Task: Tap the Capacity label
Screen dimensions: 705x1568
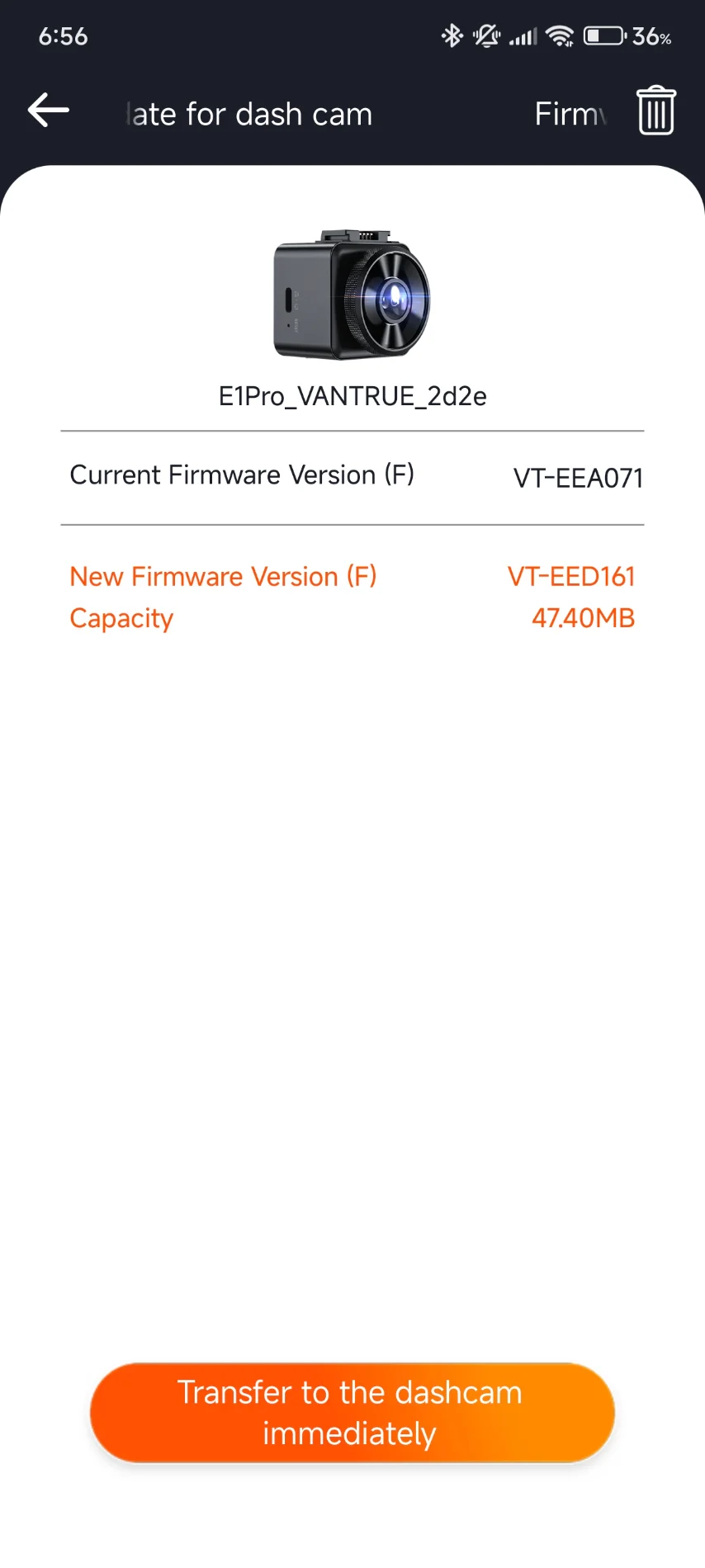Action: 121,618
